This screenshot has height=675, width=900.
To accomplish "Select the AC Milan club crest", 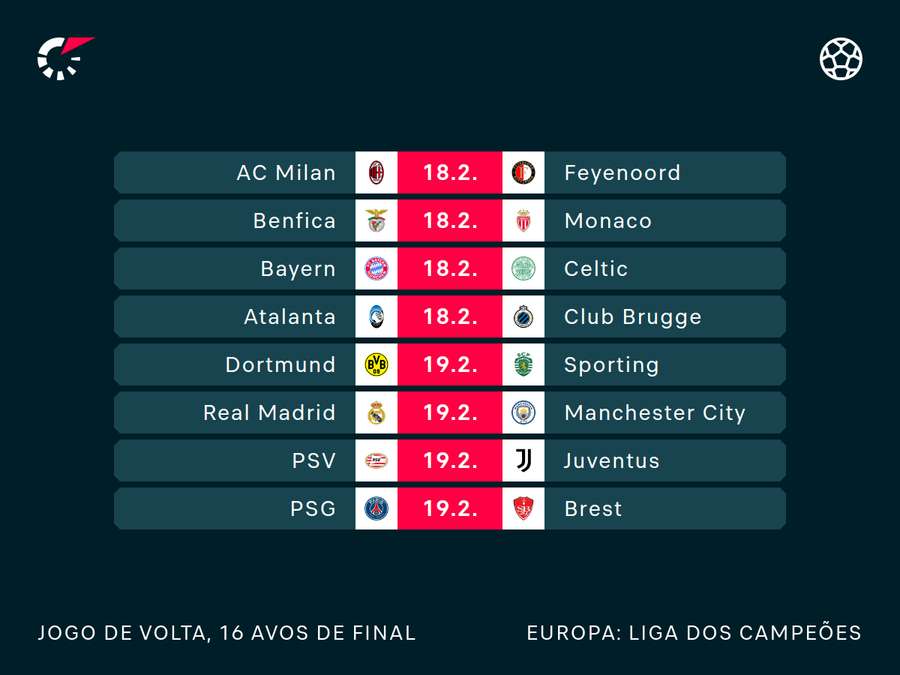I will pyautogui.click(x=377, y=173).
